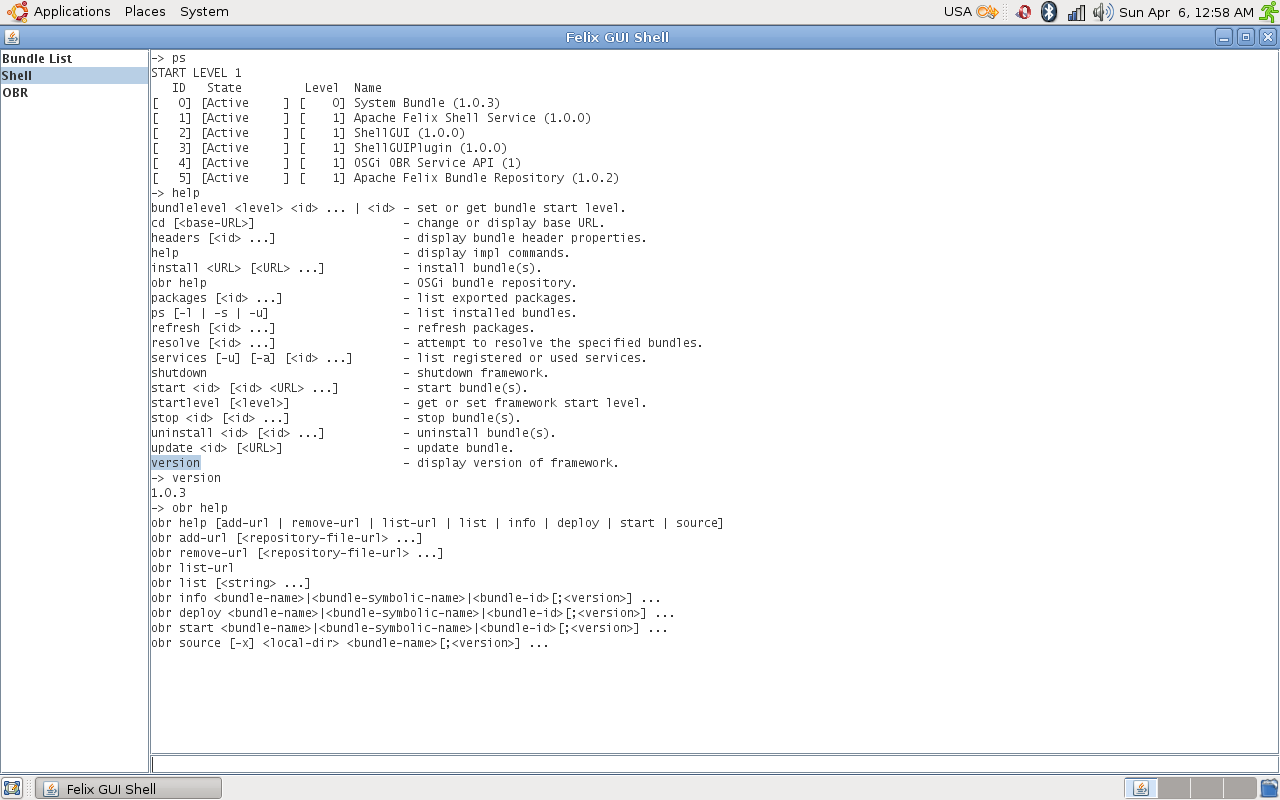Click the date and time clock
This screenshot has width=1280, height=800.
(1186, 12)
